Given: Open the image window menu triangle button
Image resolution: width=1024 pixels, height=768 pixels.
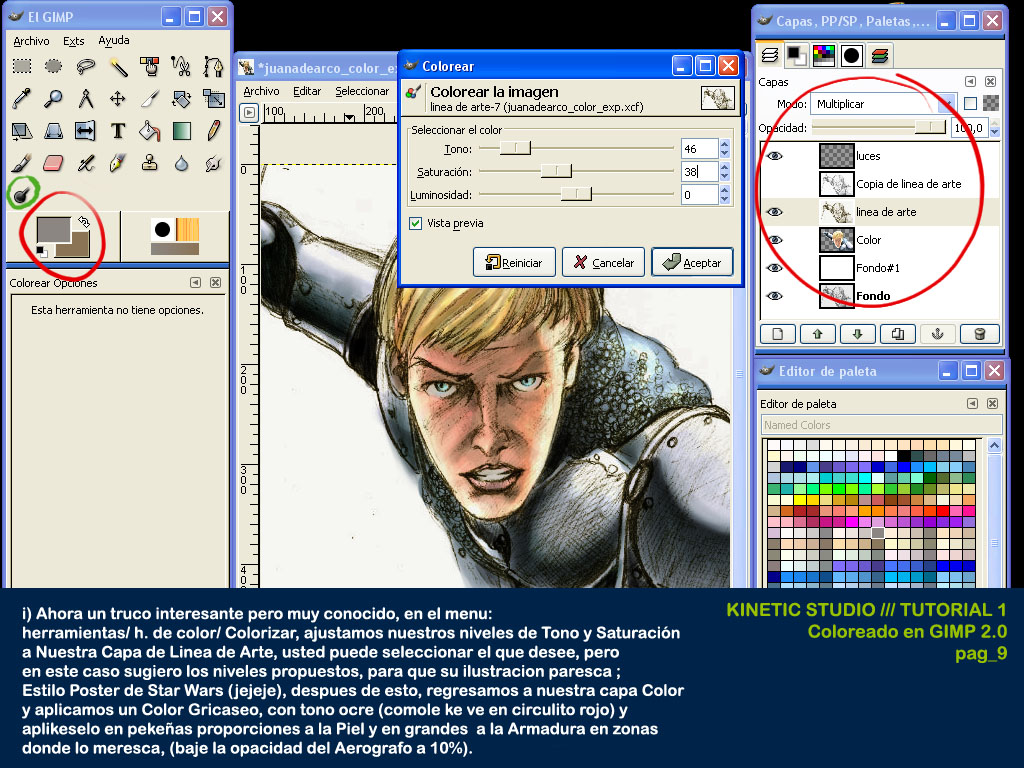Looking at the screenshot, I should click(x=249, y=112).
